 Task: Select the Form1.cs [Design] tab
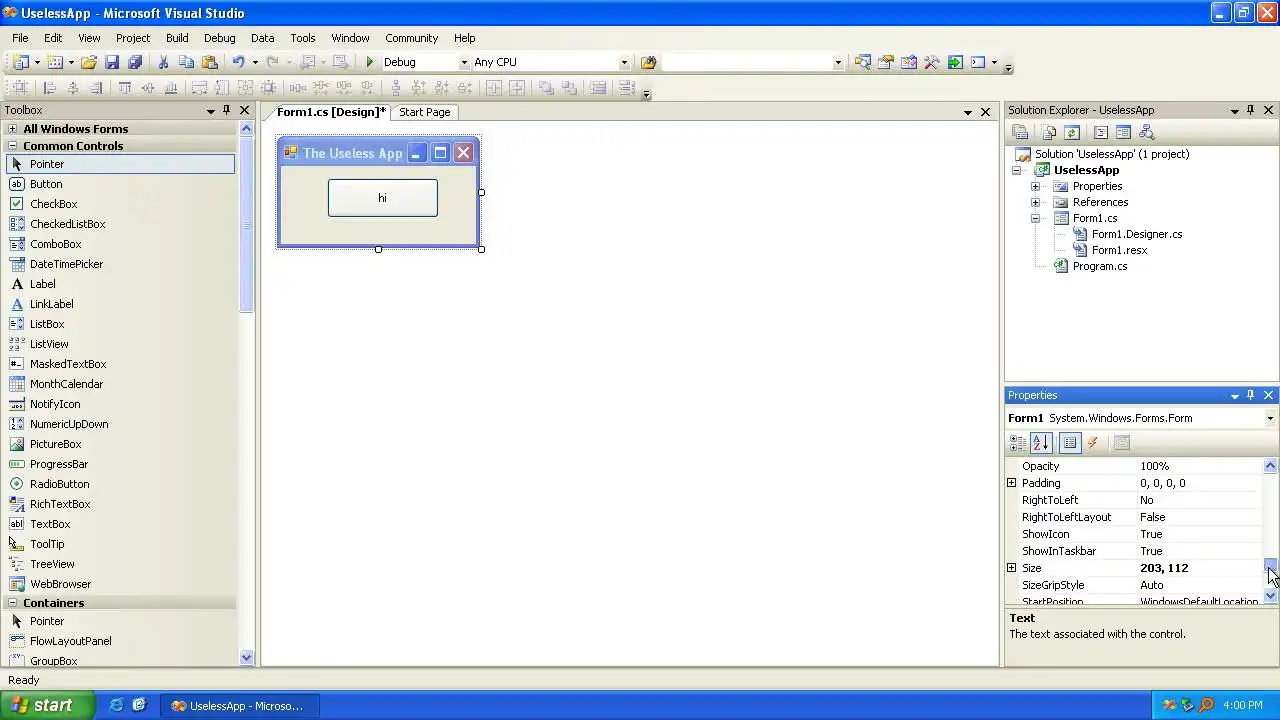(x=331, y=112)
